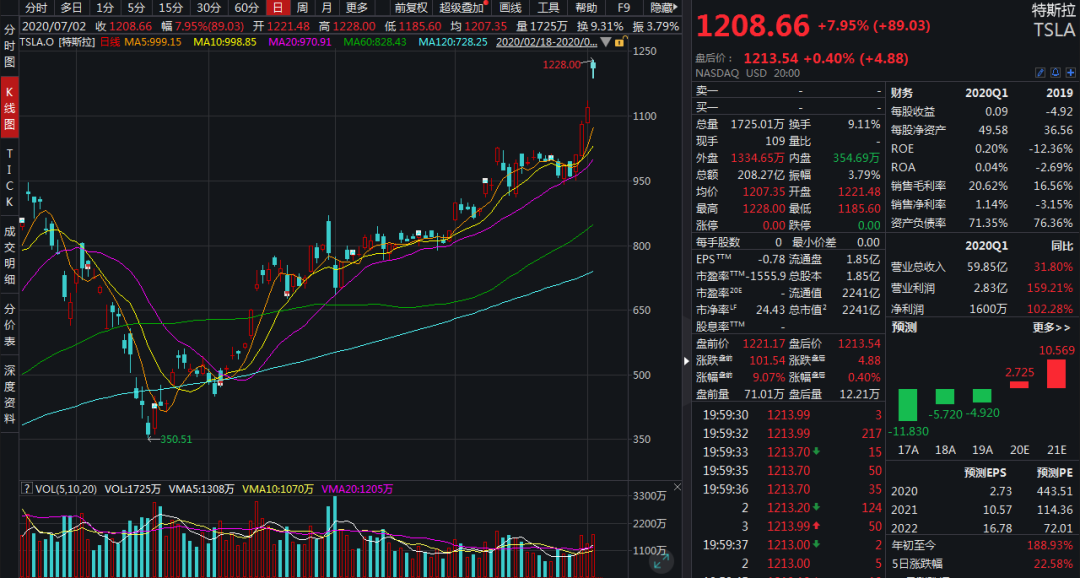Screen dimensions: 1080x578
Task: Click the VOL(5,10,20) indicator name
Action: (x=66, y=489)
